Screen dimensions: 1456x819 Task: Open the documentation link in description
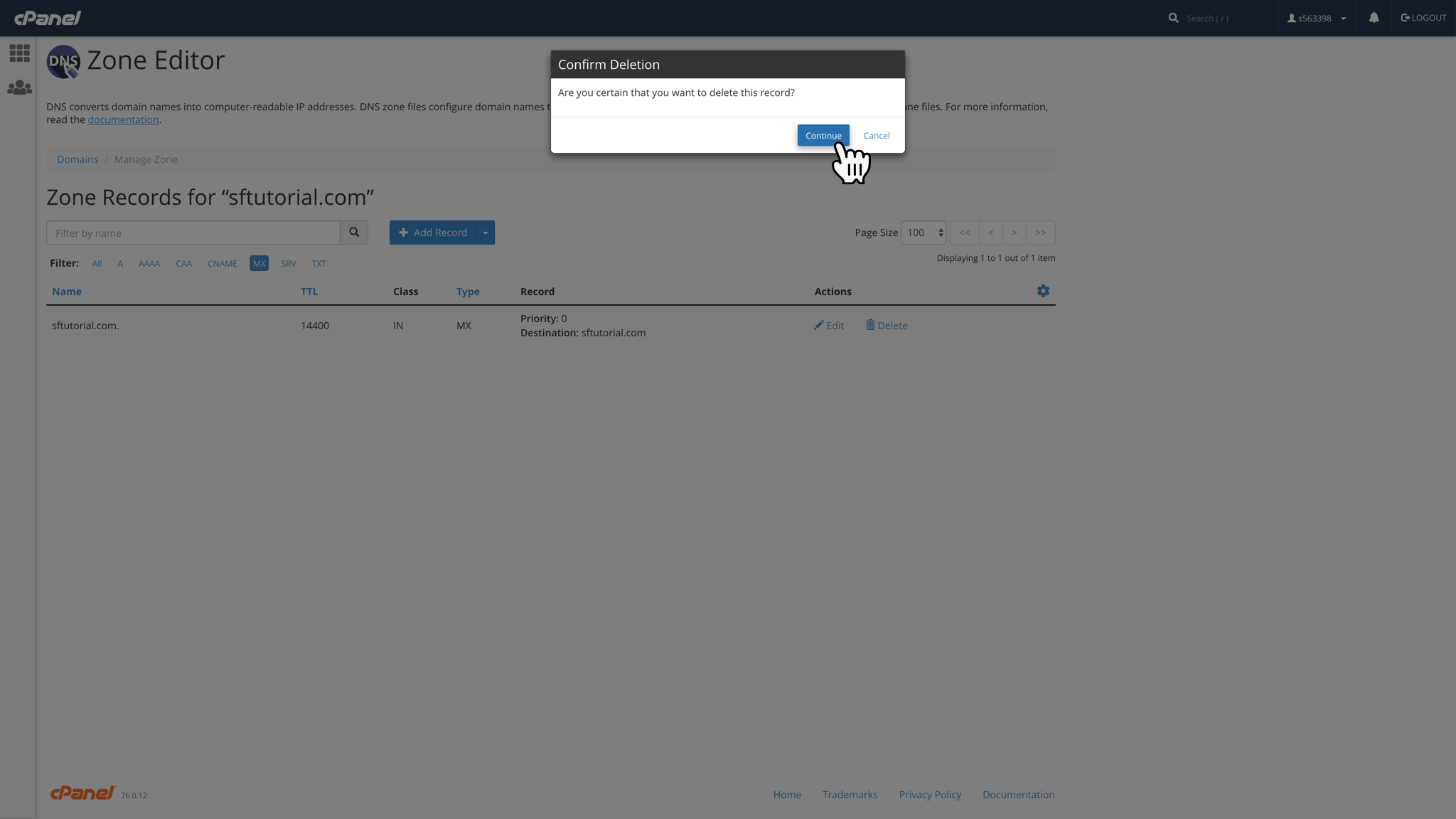coord(123,119)
